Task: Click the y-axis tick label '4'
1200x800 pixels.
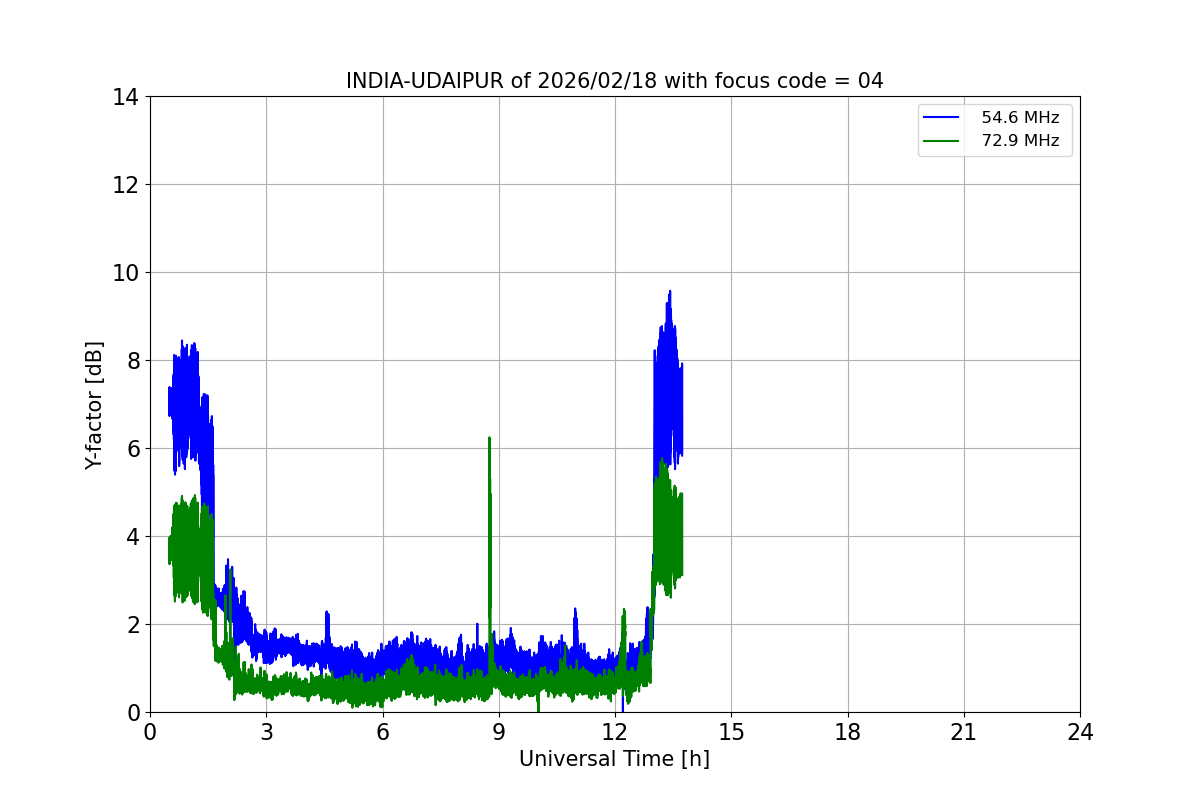Action: 131,537
